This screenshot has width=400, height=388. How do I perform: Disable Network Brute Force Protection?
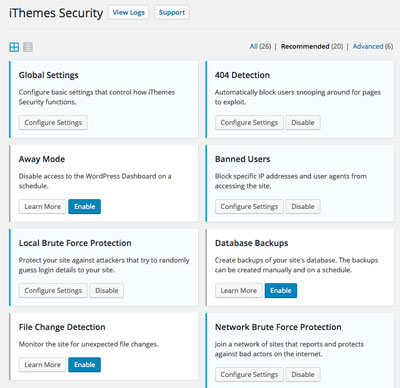[x=303, y=375]
